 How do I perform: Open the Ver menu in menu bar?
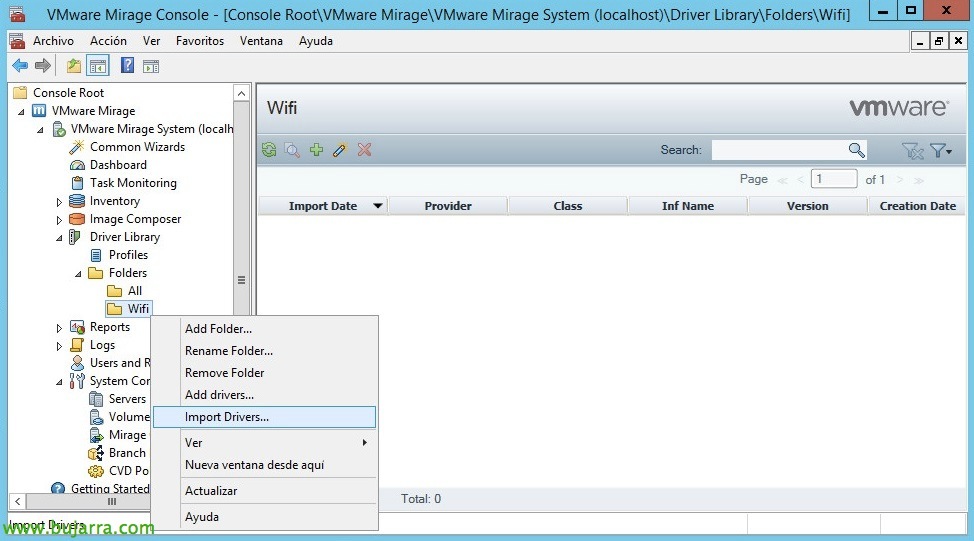pos(151,41)
